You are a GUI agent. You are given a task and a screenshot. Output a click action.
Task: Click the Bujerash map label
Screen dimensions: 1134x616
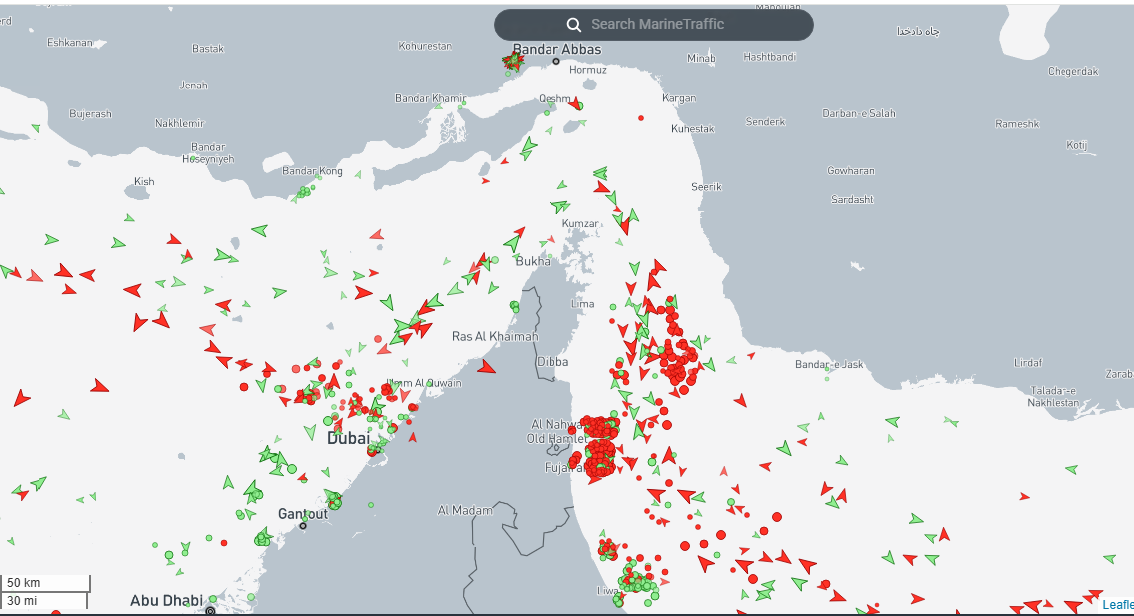pos(90,114)
